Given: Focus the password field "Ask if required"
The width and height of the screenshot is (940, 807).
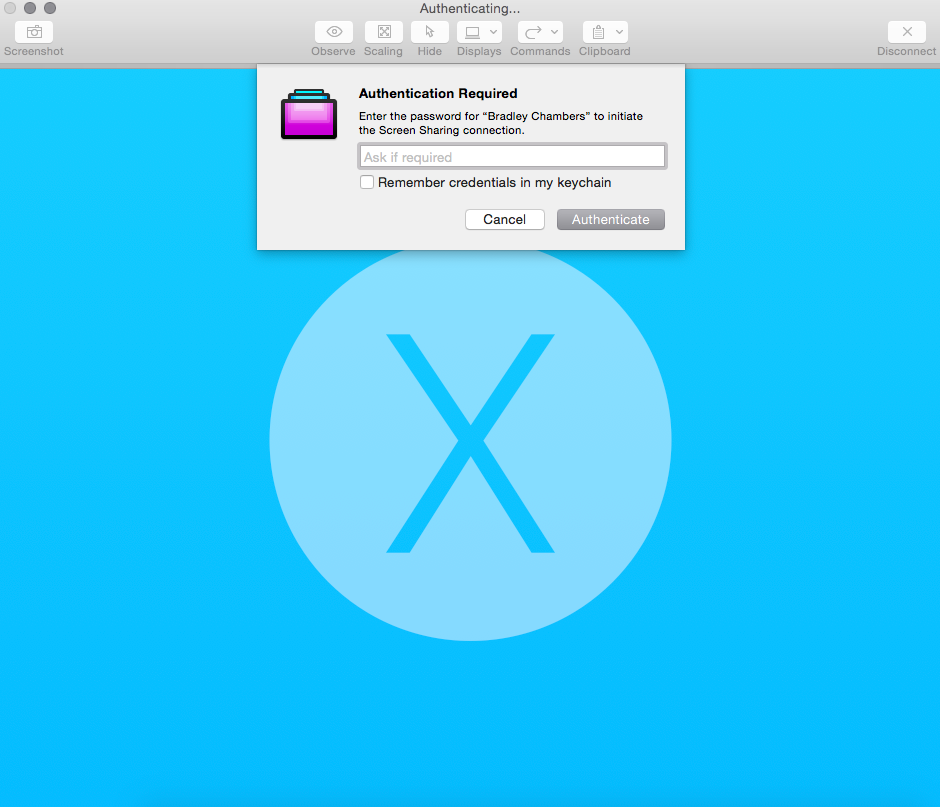Looking at the screenshot, I should [x=513, y=157].
